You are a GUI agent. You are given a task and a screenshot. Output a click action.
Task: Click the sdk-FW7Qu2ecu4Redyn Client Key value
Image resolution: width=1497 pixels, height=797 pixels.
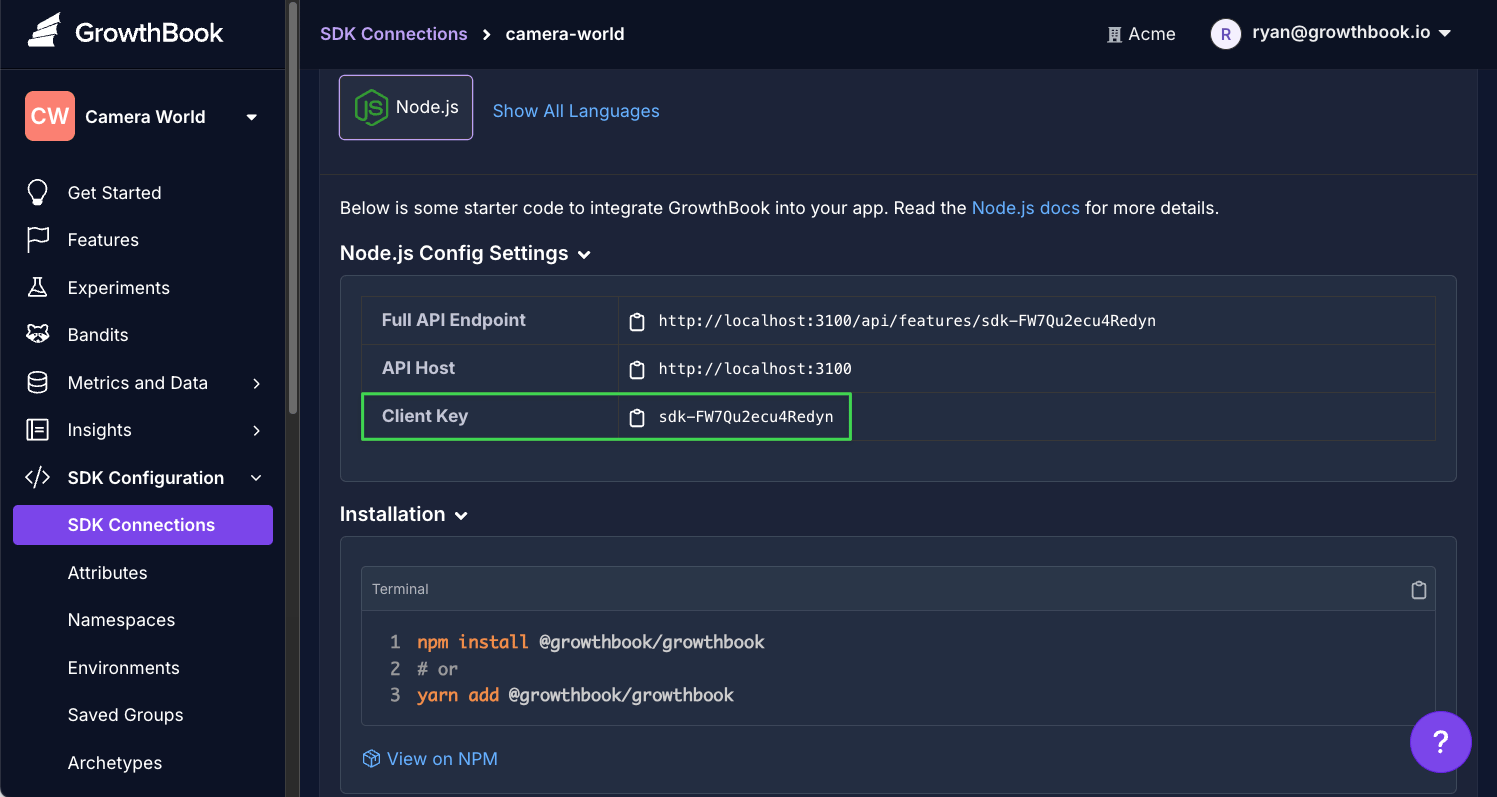[x=746, y=417]
